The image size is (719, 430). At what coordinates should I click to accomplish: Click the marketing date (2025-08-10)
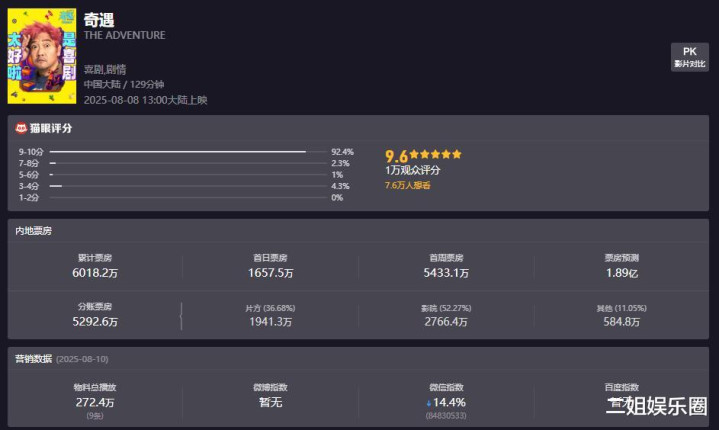tap(82, 359)
